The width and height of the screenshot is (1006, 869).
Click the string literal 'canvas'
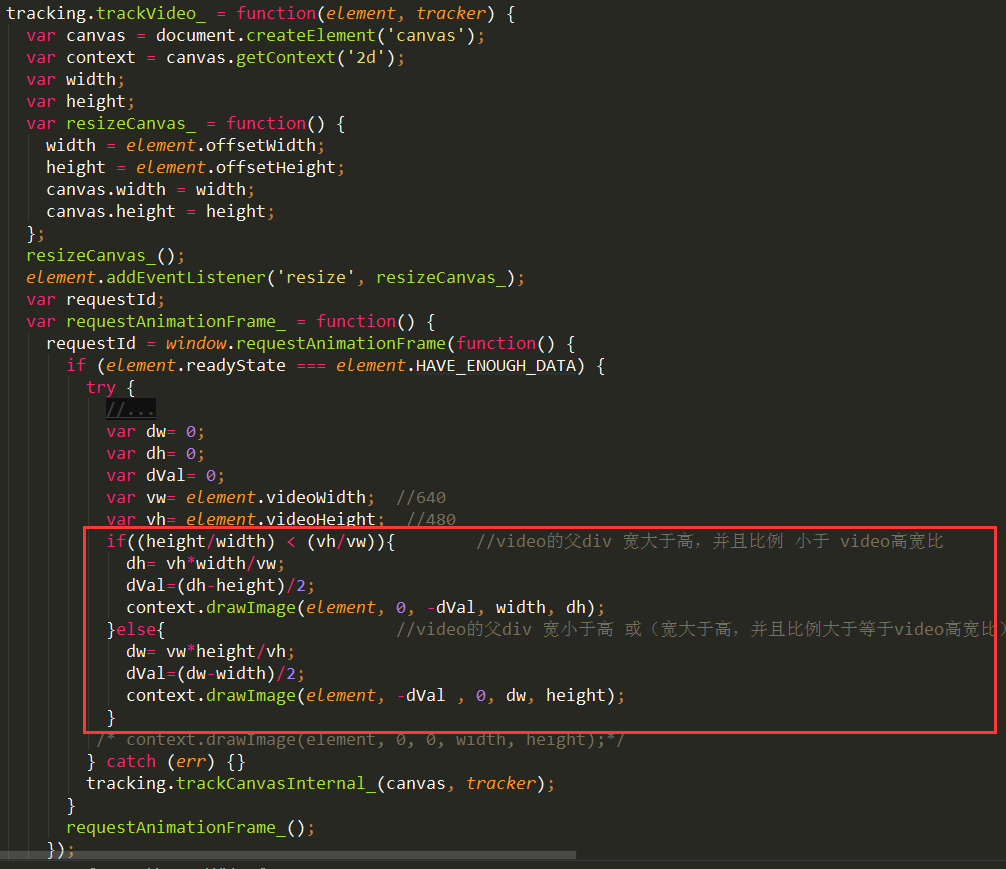click(x=428, y=34)
